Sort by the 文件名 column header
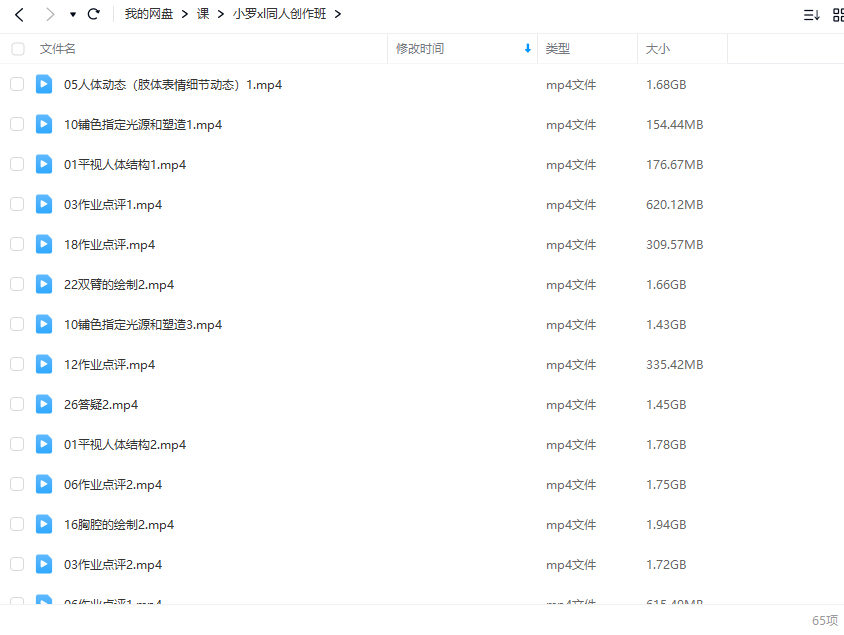844x635 pixels. (58, 49)
